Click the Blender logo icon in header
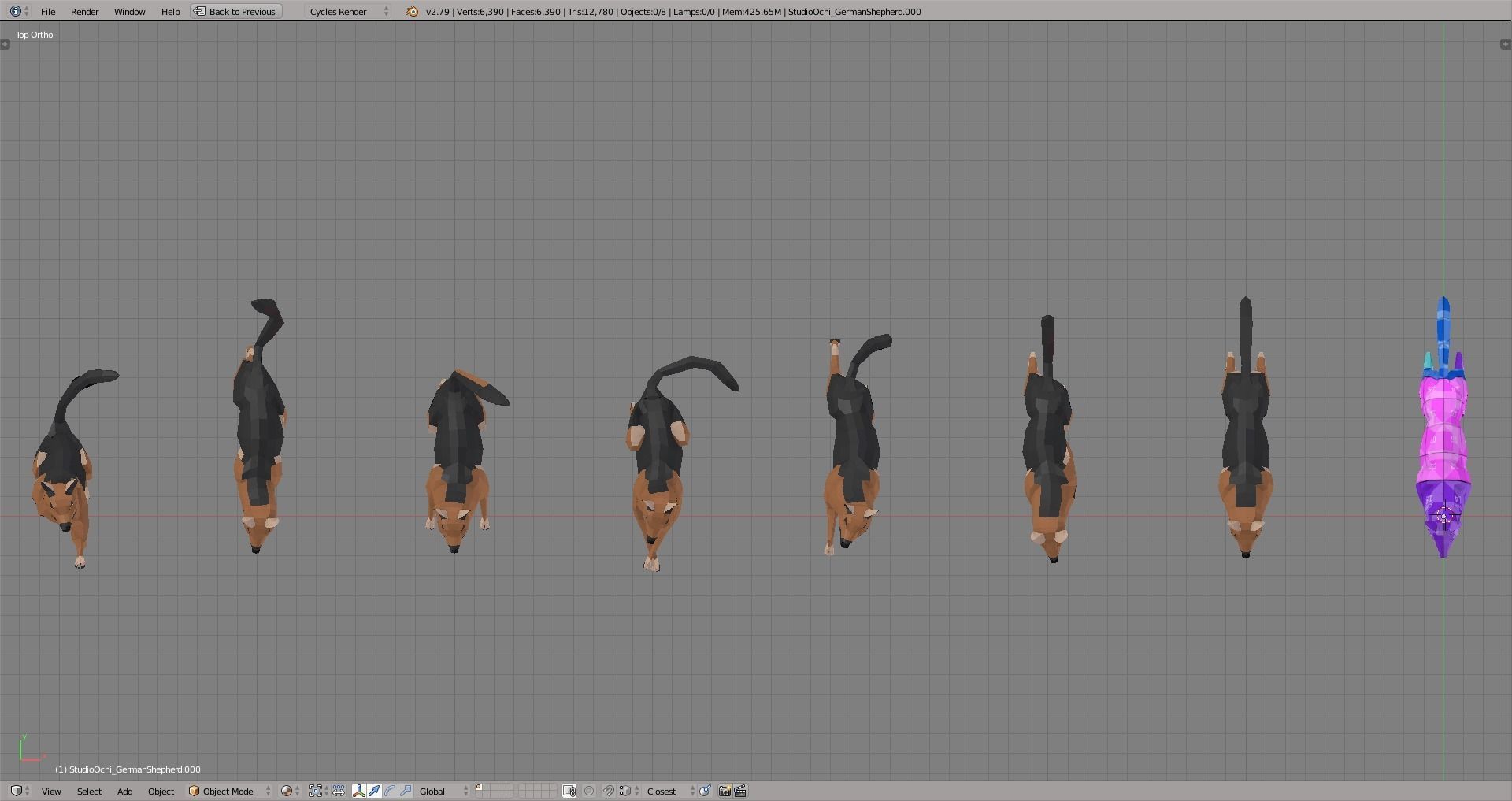This screenshot has height=801, width=1512. click(412, 11)
